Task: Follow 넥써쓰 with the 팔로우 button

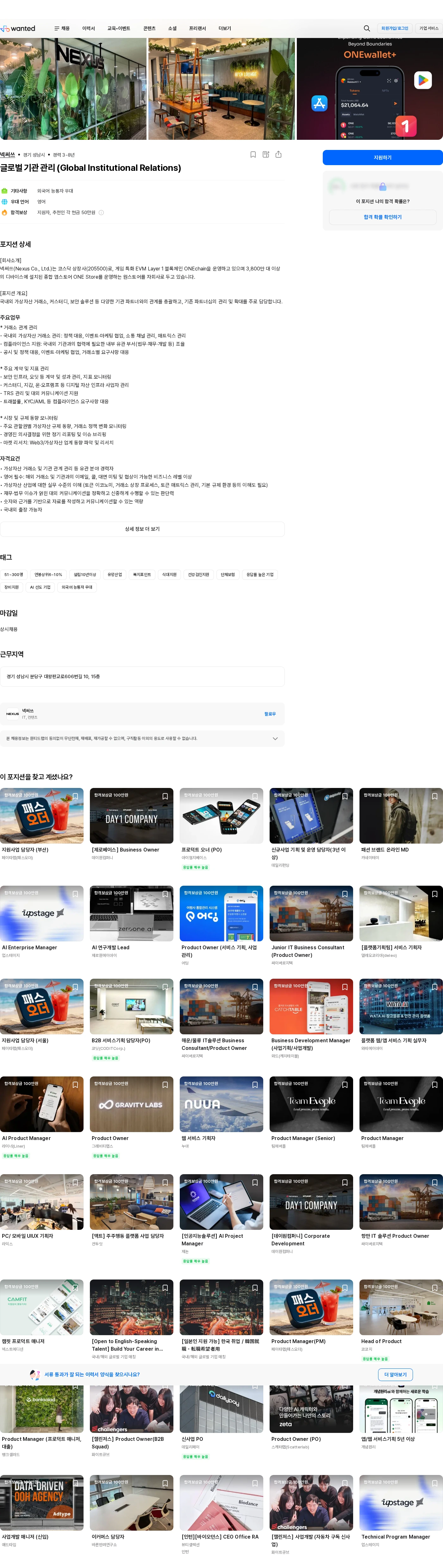Action: click(270, 714)
